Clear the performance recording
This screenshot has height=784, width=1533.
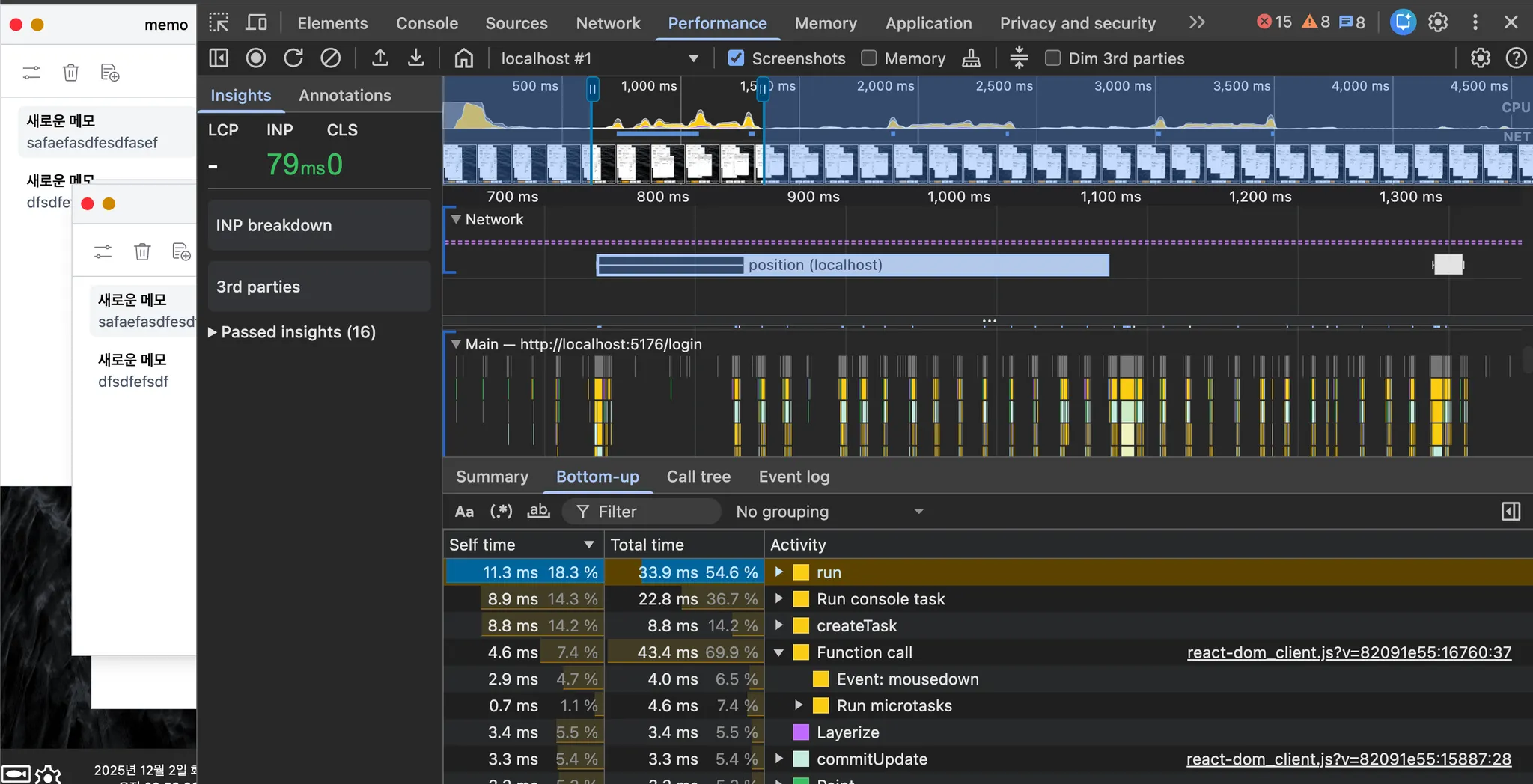[x=330, y=58]
